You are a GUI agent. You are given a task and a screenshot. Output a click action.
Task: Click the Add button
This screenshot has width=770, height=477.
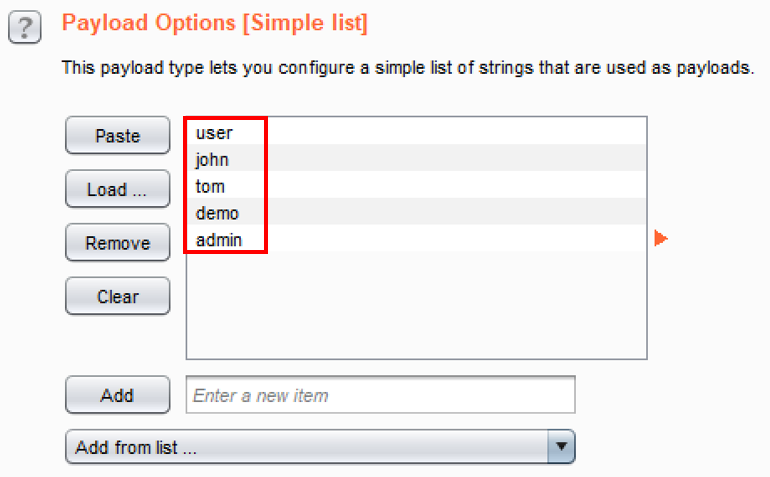tap(117, 395)
